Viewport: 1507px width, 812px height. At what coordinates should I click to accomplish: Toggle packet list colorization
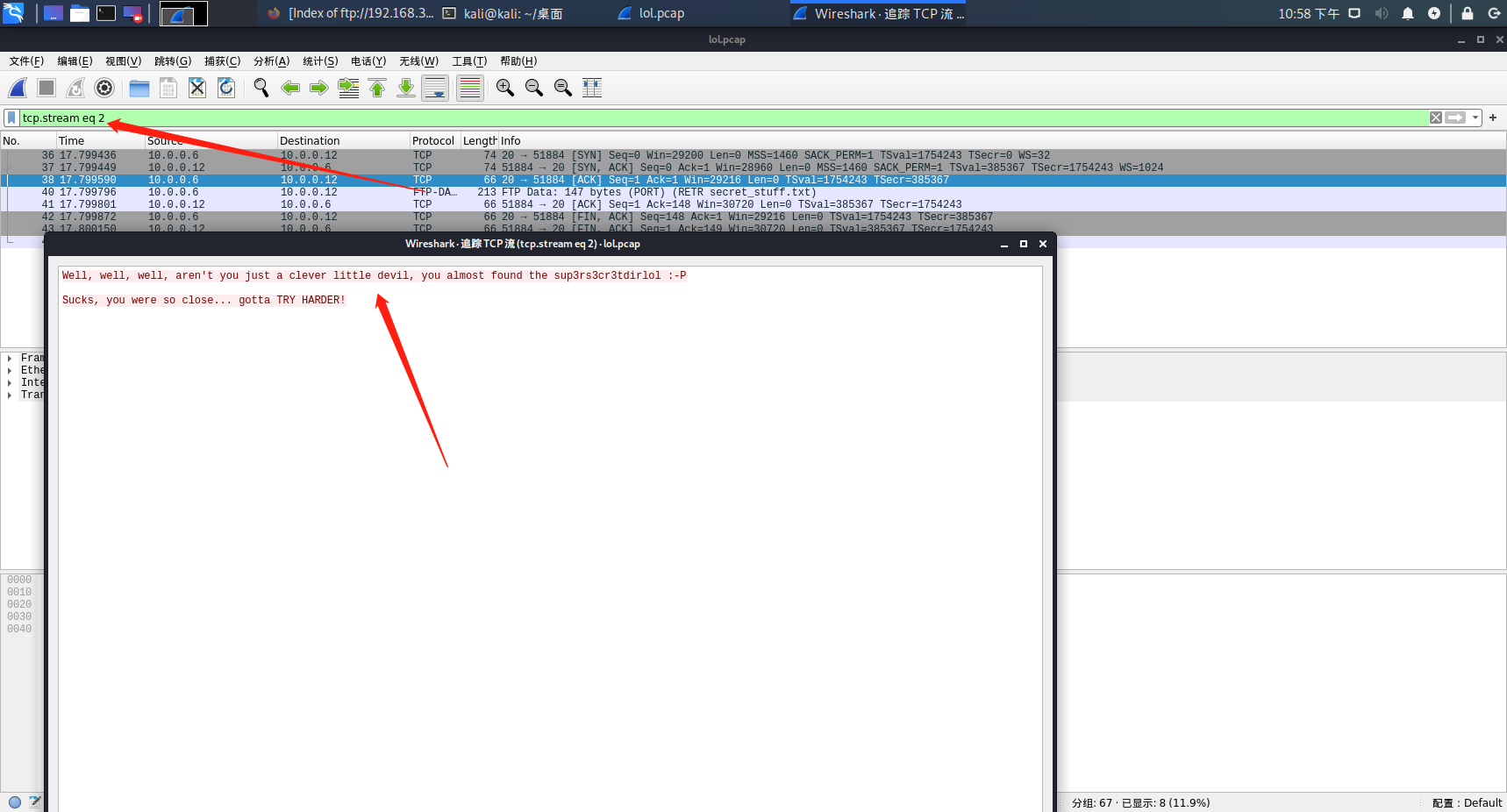click(x=470, y=88)
